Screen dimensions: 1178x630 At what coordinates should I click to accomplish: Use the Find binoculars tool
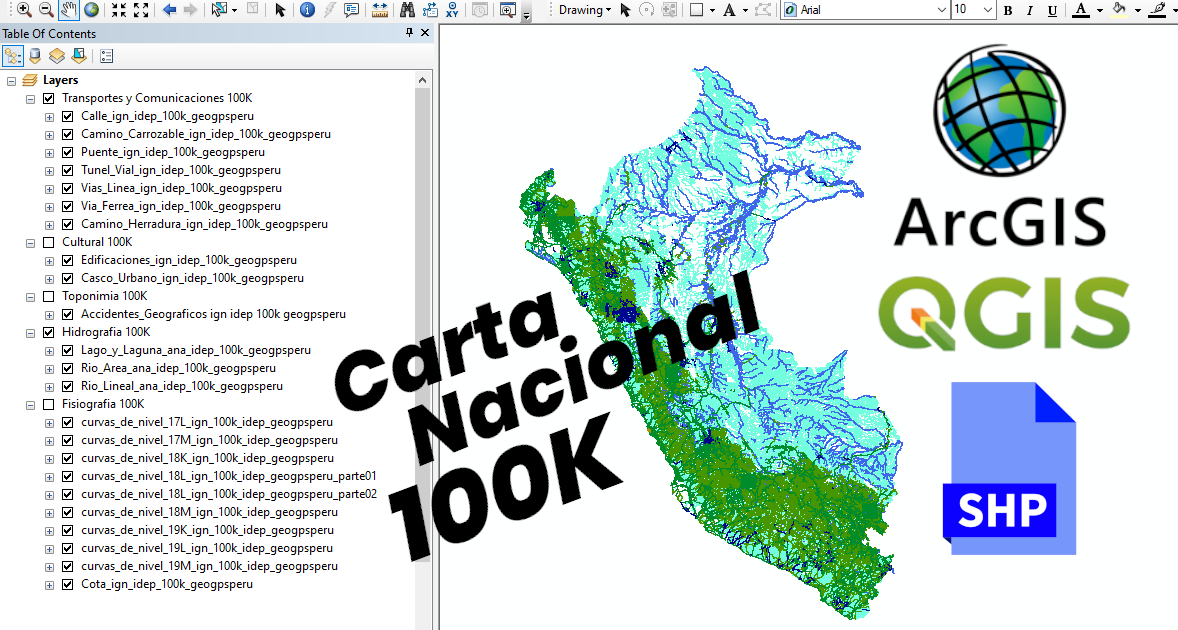pyautogui.click(x=406, y=11)
